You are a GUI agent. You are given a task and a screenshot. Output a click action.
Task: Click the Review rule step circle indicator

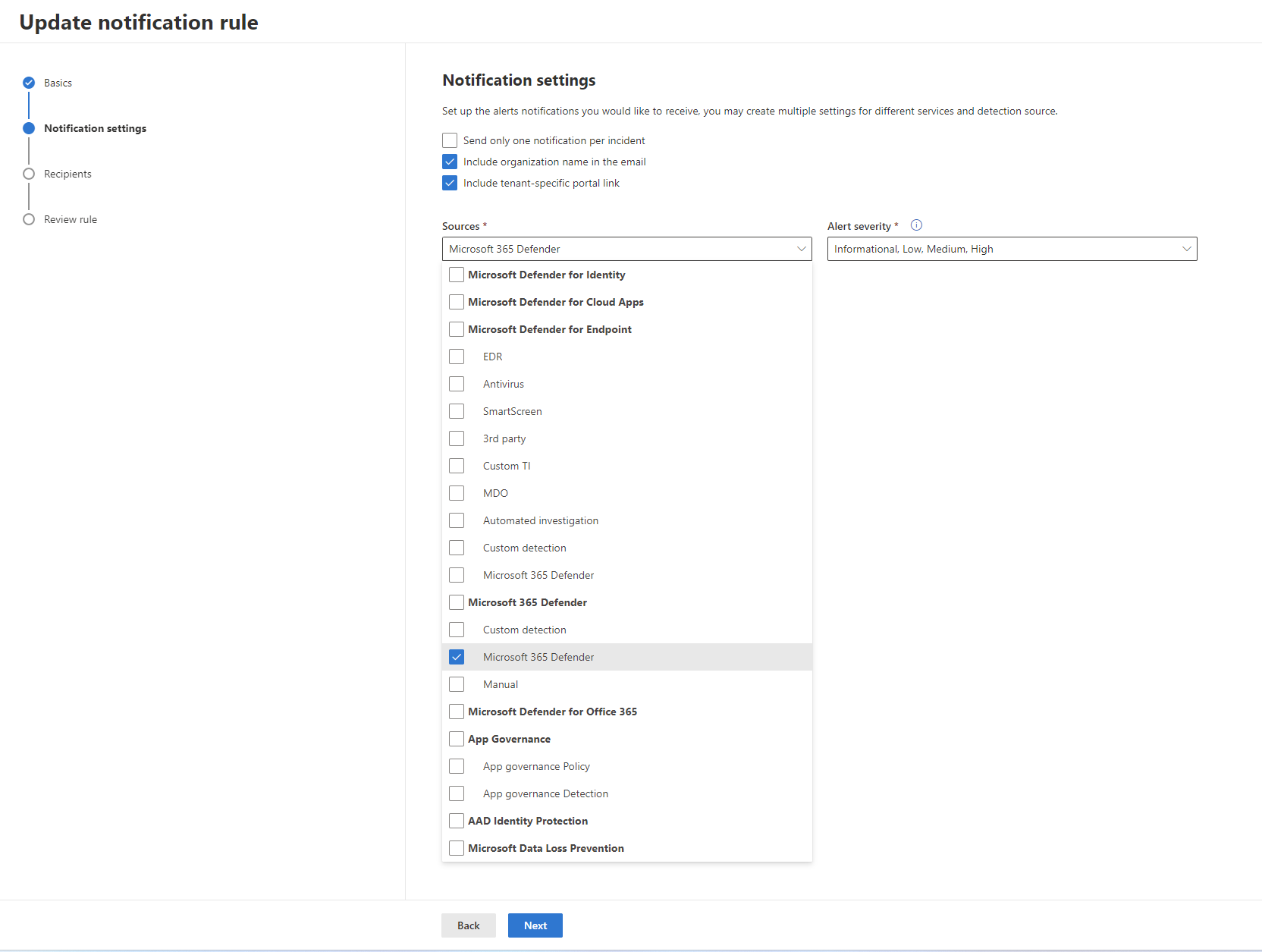[28, 219]
